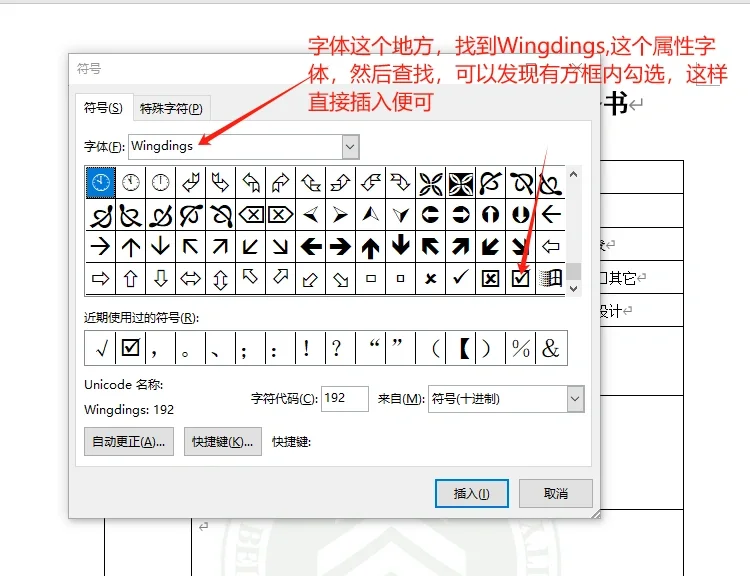Select the plain checkmark symbol in the Wingdings grid

460,278
